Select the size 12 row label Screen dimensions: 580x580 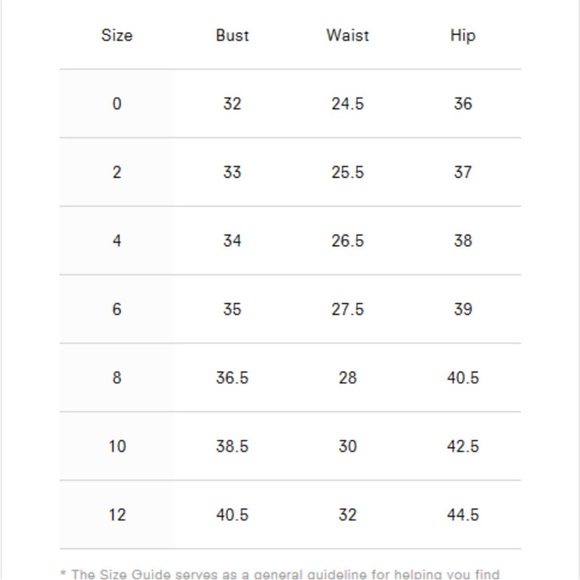point(117,515)
